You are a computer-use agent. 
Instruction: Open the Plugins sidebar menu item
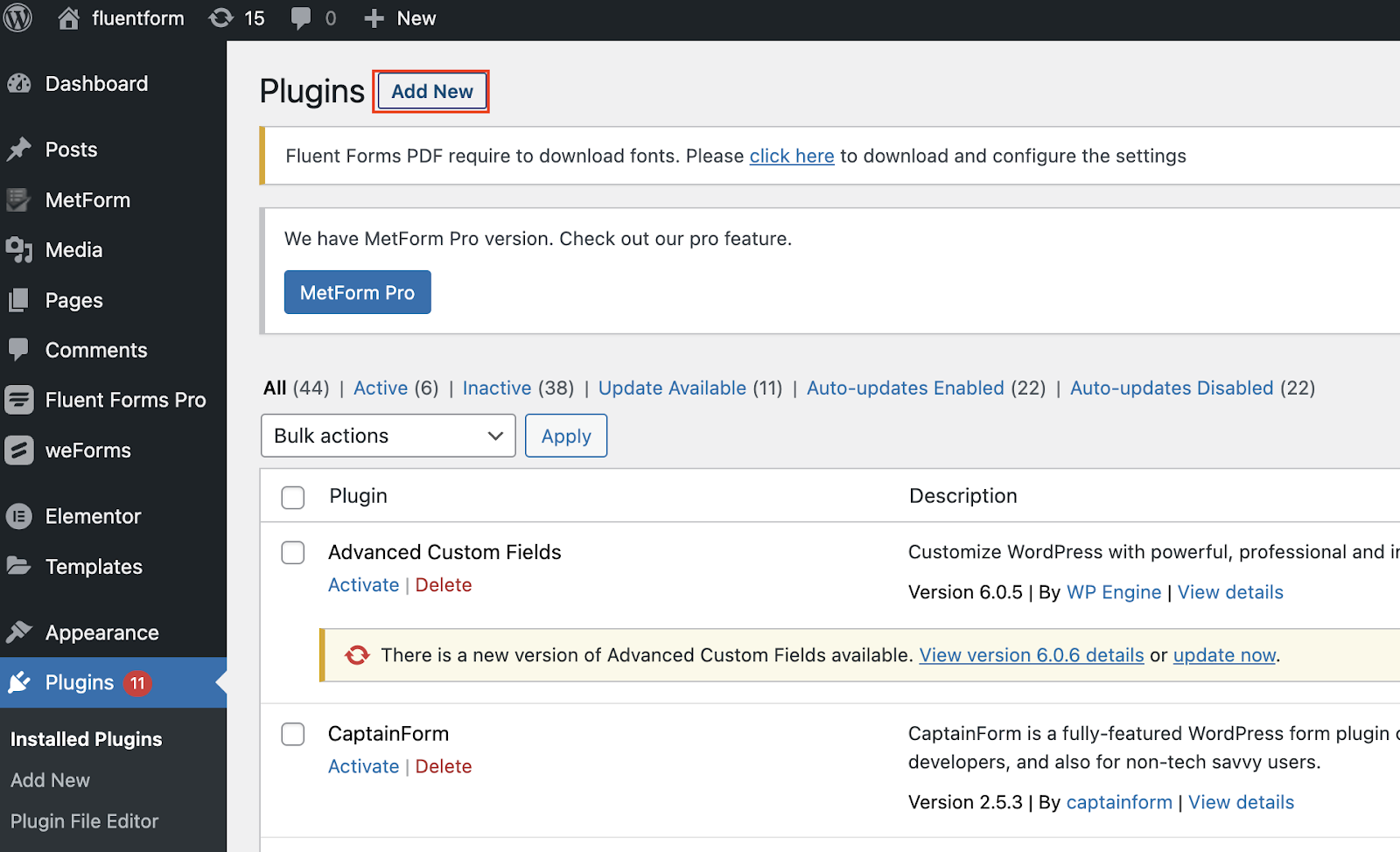80,682
